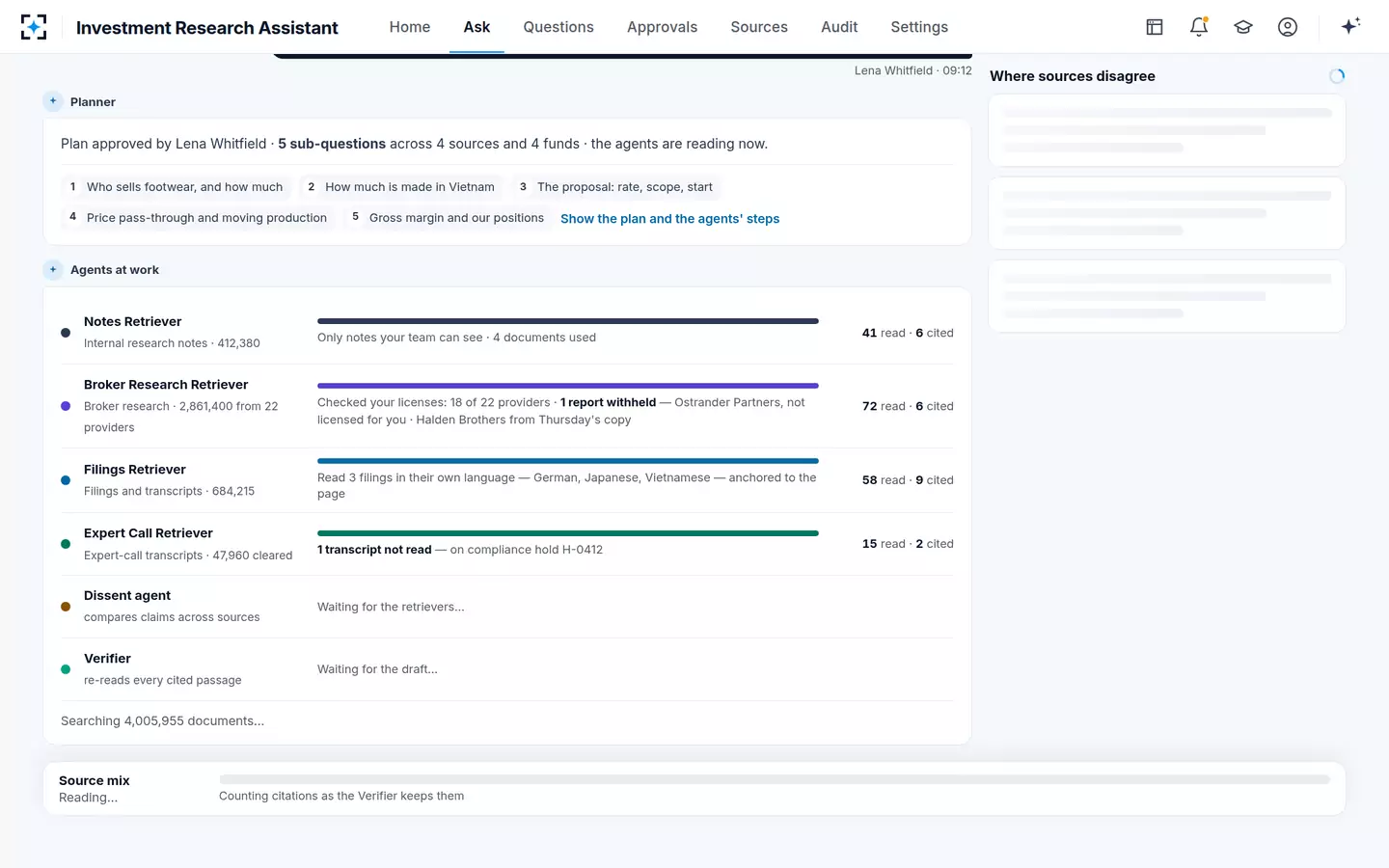
Task: Click the loading spinner beside Where sources disagree
Action: coord(1337,76)
